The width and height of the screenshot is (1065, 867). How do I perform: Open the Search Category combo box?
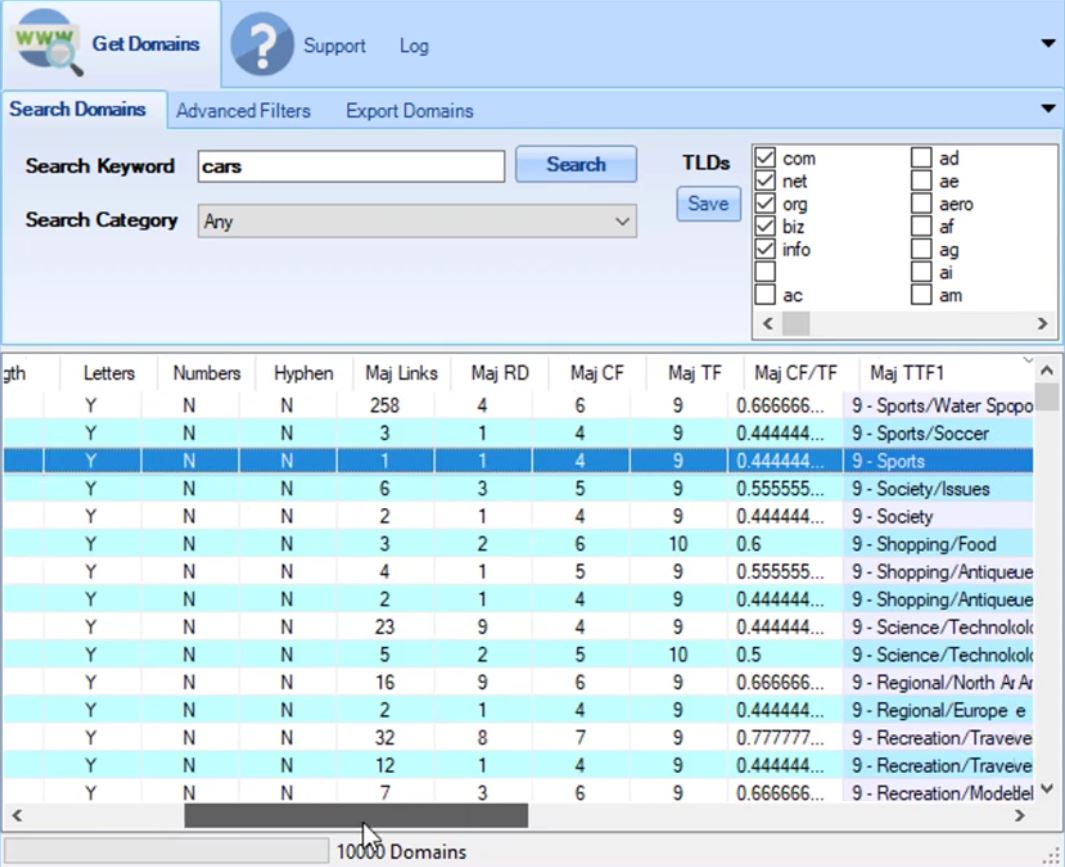point(417,222)
